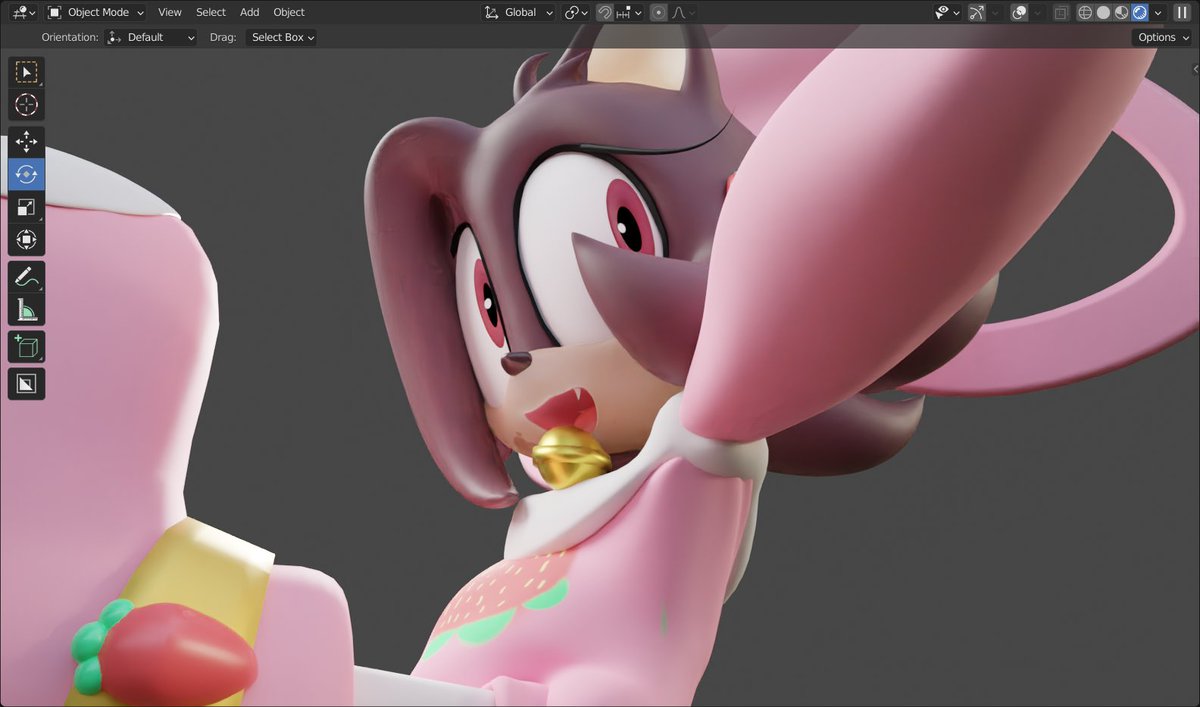Open the object visibility eye dropdown
The height and width of the screenshot is (707, 1200).
click(946, 12)
